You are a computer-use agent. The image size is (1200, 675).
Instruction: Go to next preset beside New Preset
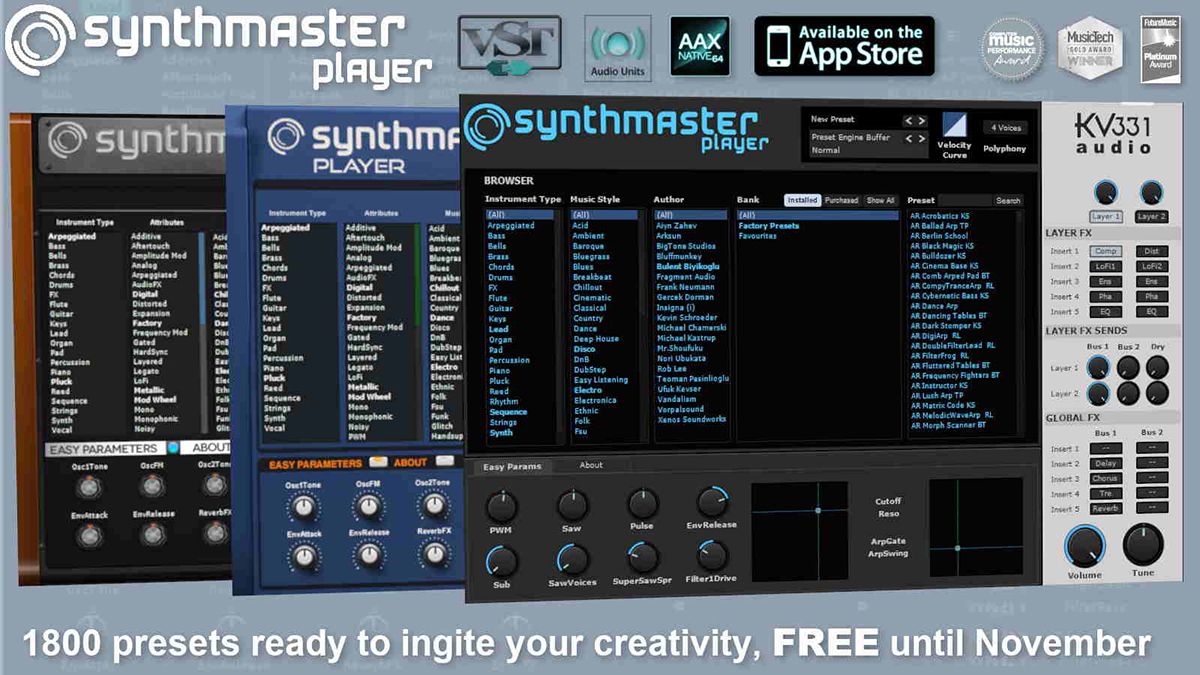[922, 120]
